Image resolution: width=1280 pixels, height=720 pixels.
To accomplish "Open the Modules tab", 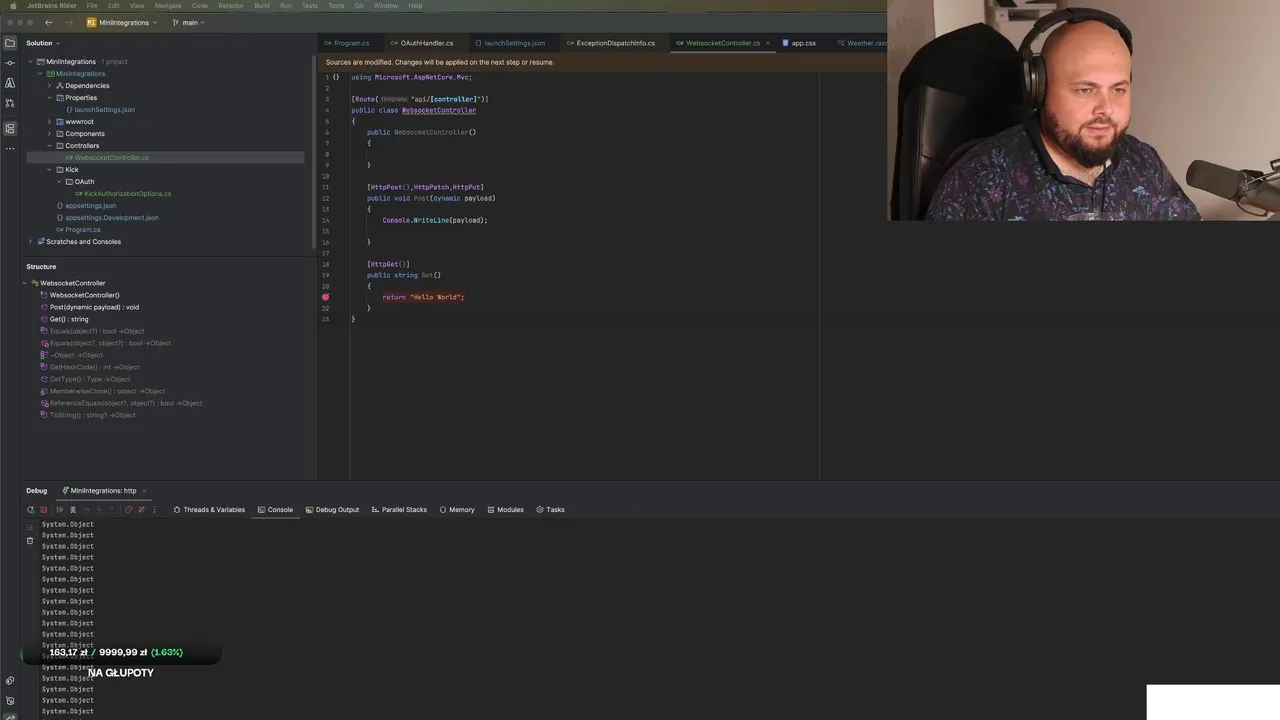I will coord(505,510).
